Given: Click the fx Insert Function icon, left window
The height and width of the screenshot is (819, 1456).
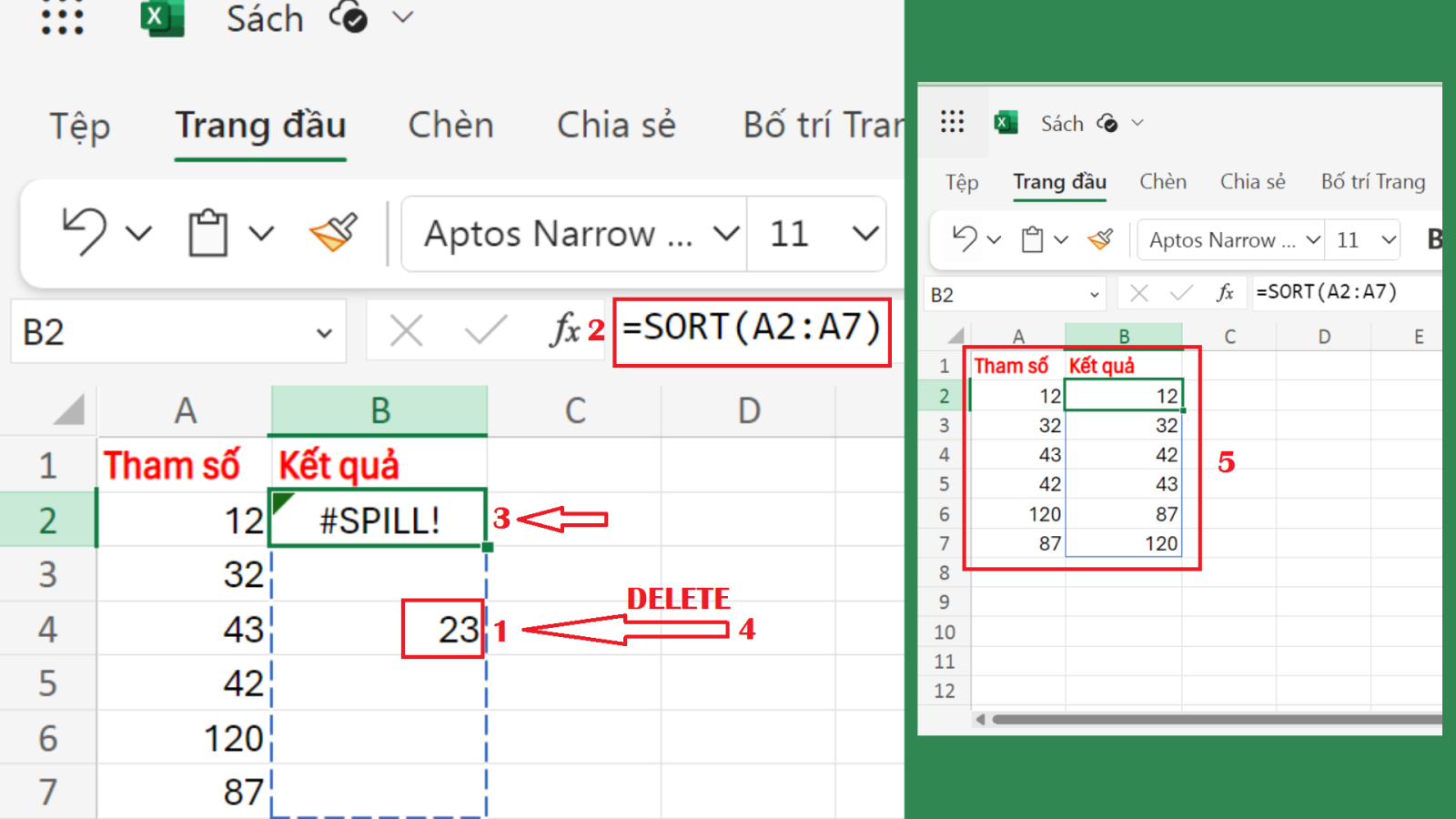Looking at the screenshot, I should [564, 329].
